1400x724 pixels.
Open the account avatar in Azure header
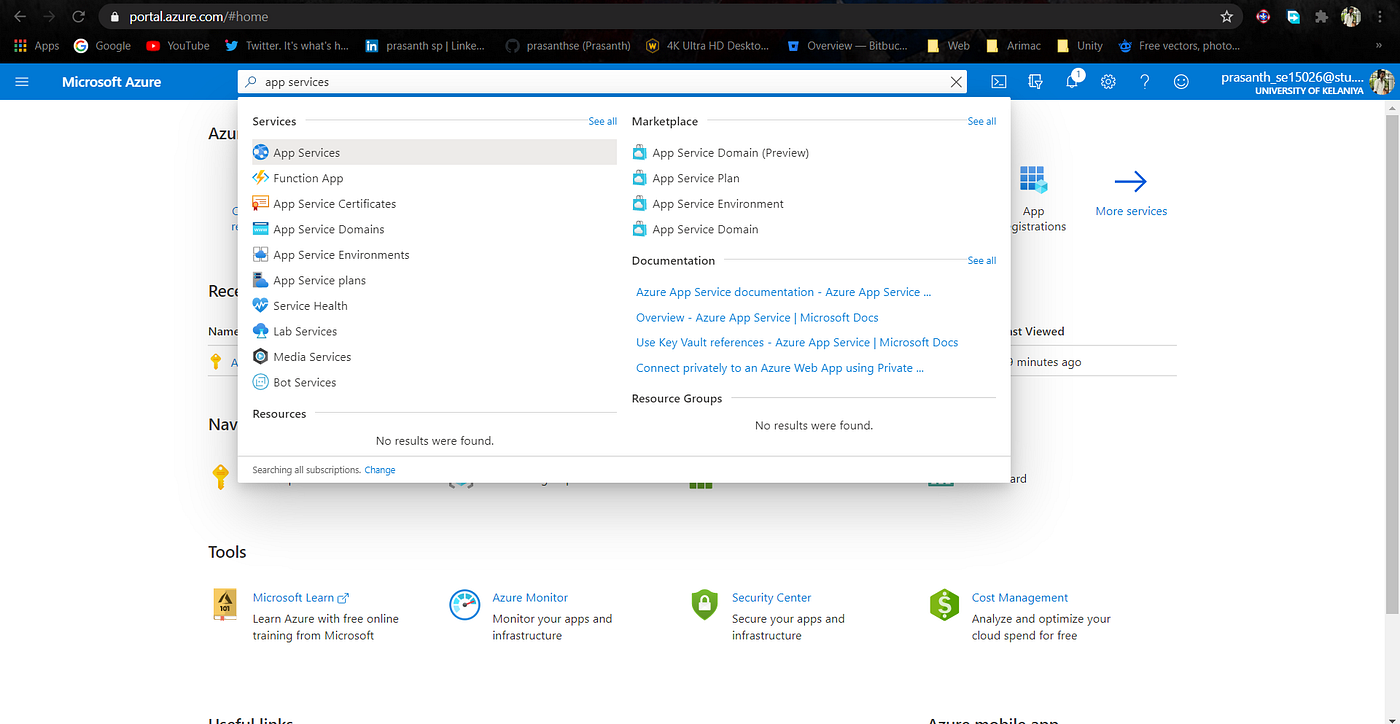point(1382,82)
